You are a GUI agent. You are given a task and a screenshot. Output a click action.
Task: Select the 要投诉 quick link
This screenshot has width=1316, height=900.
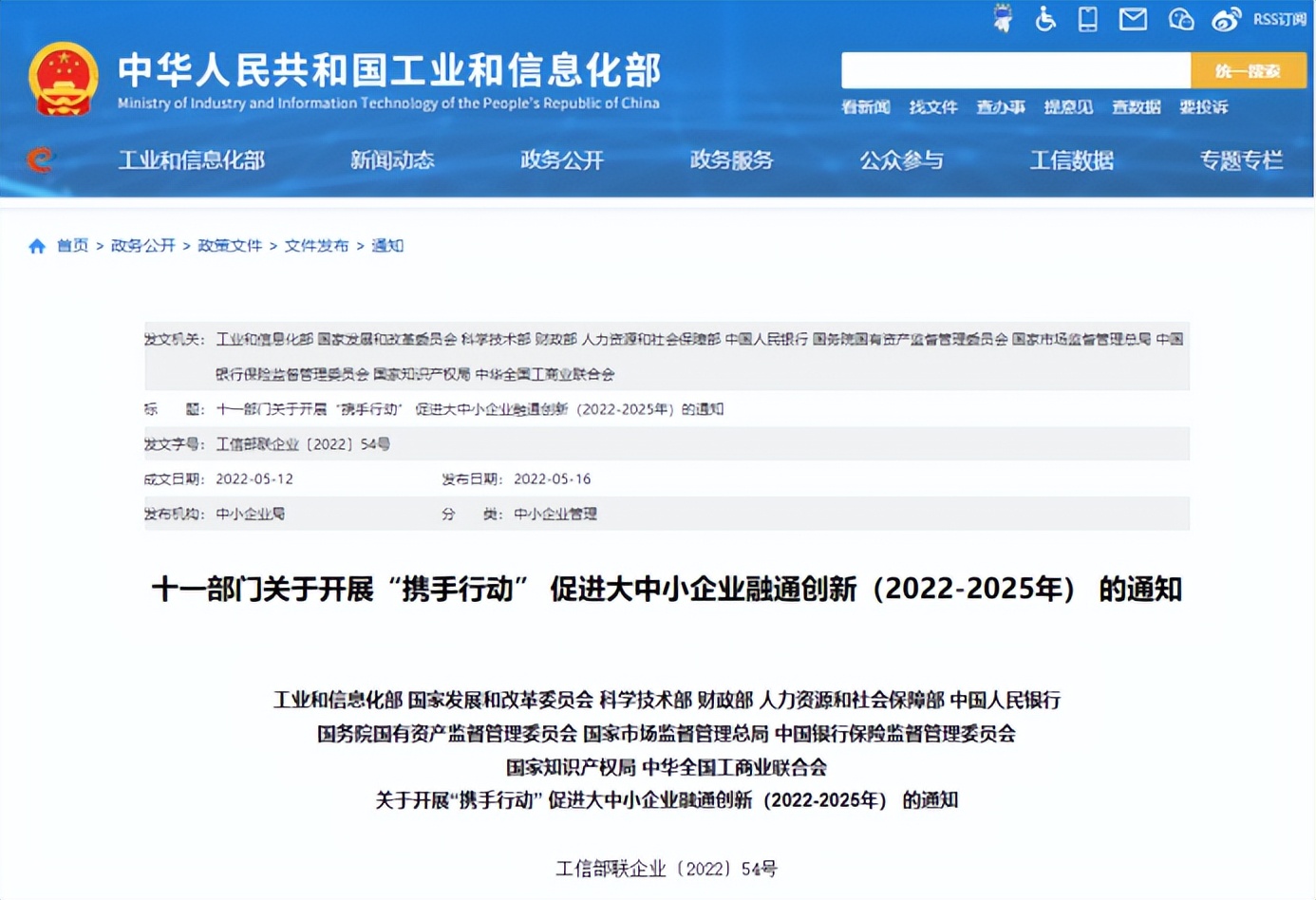click(x=1203, y=107)
